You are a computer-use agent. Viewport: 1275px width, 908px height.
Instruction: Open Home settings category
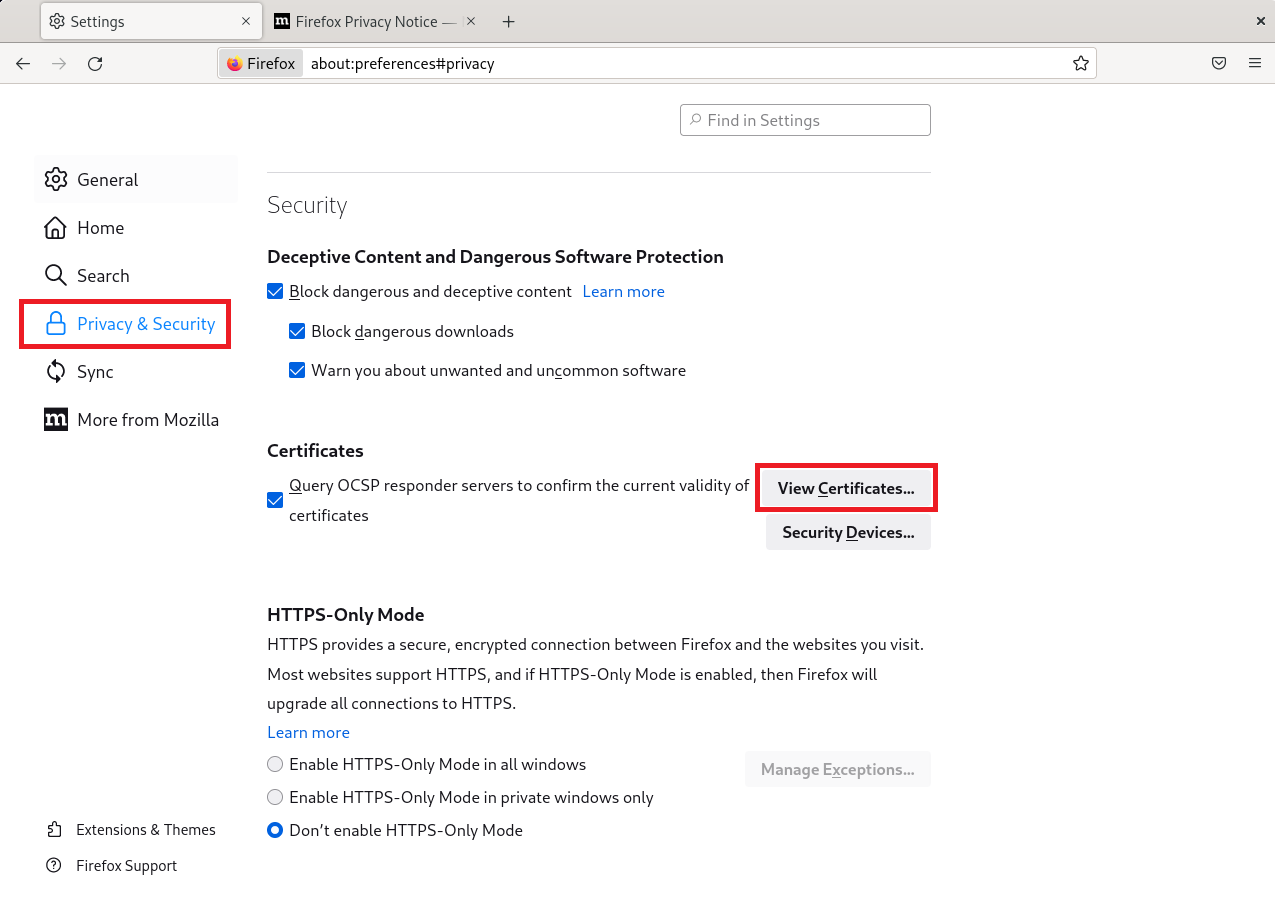click(100, 228)
